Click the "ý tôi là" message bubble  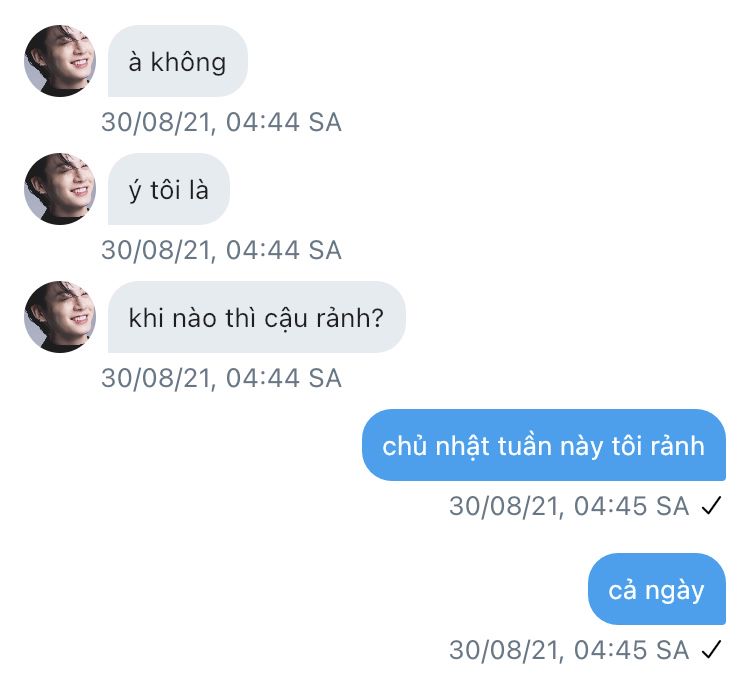click(168, 189)
